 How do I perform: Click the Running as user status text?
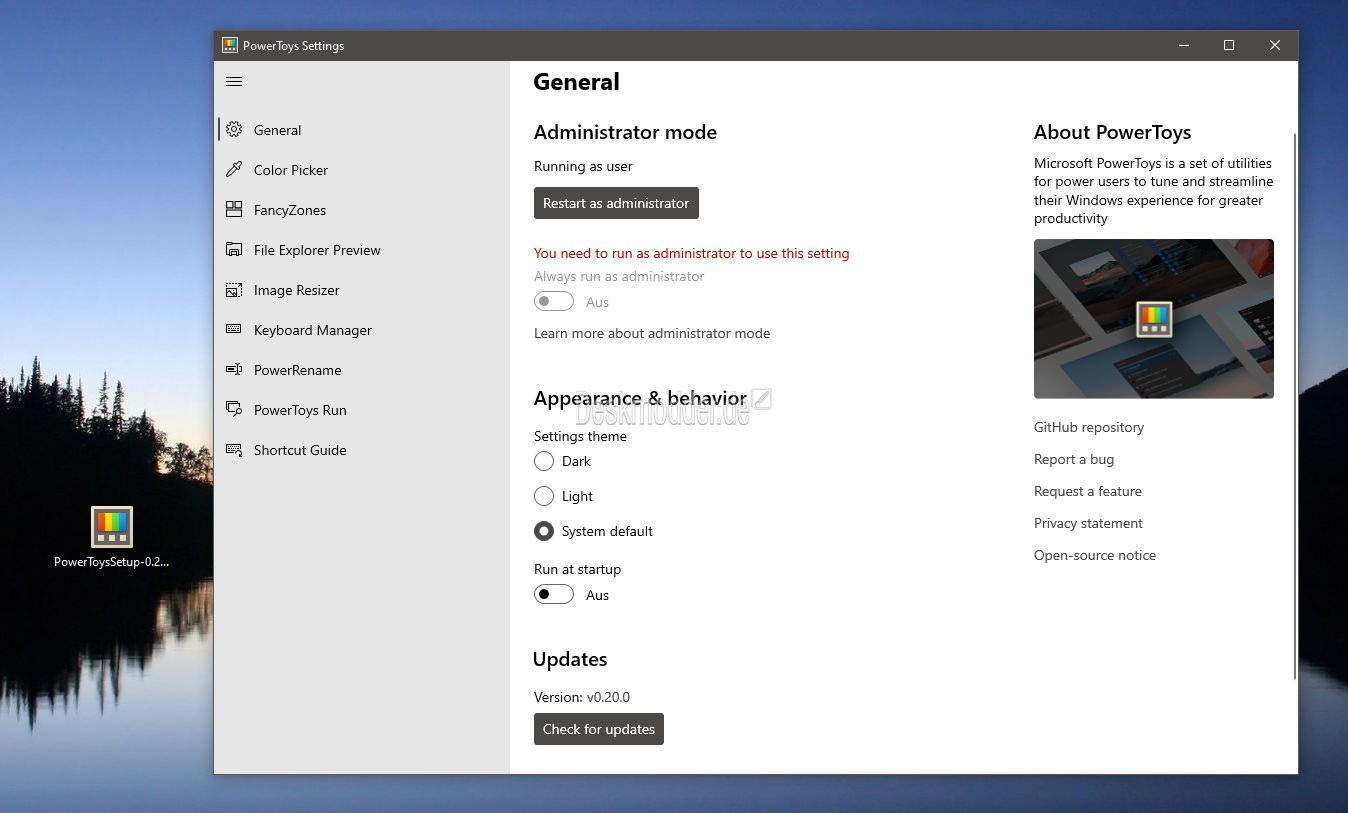583,166
